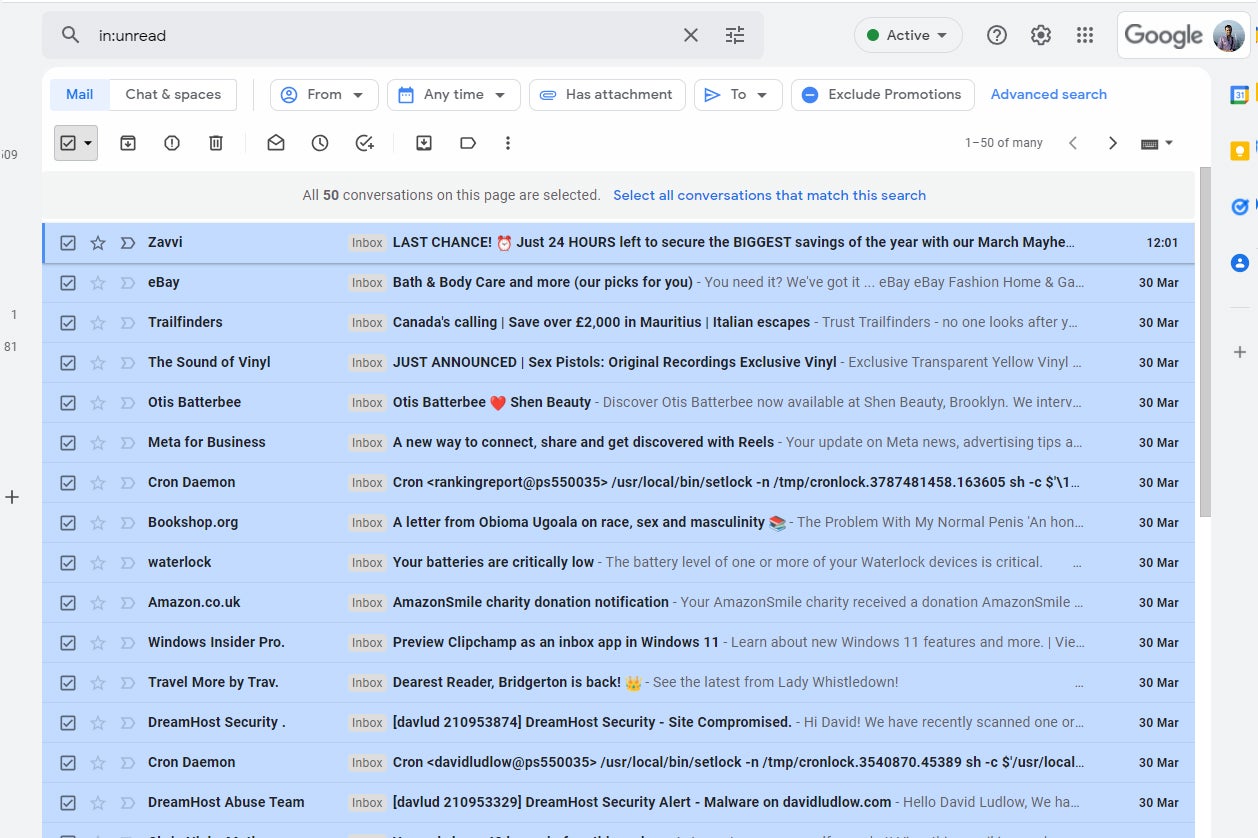Image resolution: width=1258 pixels, height=838 pixels.
Task: Open the Settings gear icon
Action: pyautogui.click(x=1041, y=35)
